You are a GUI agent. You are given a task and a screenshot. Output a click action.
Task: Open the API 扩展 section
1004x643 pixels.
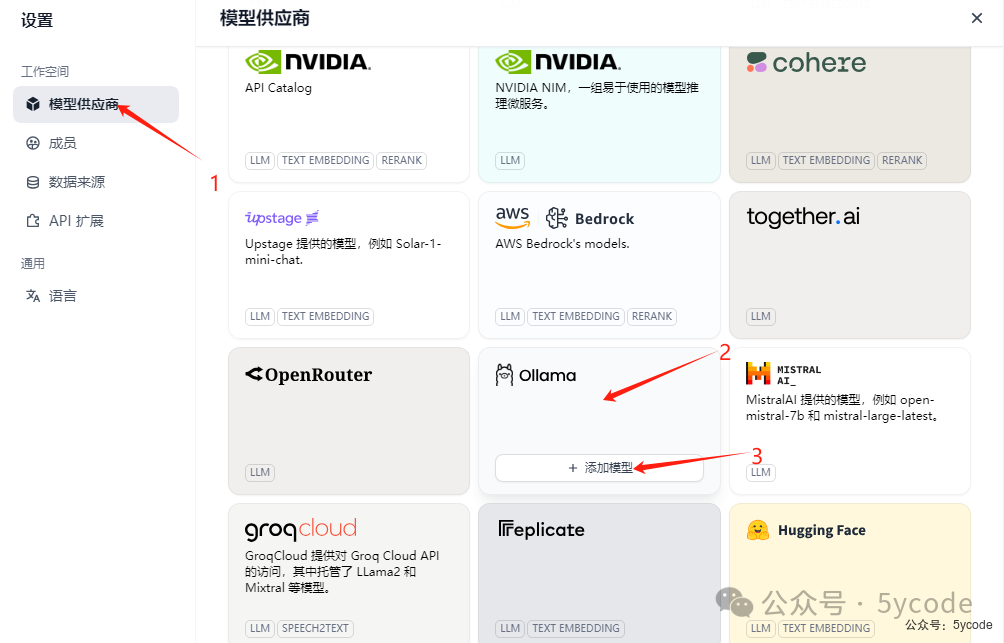point(95,221)
